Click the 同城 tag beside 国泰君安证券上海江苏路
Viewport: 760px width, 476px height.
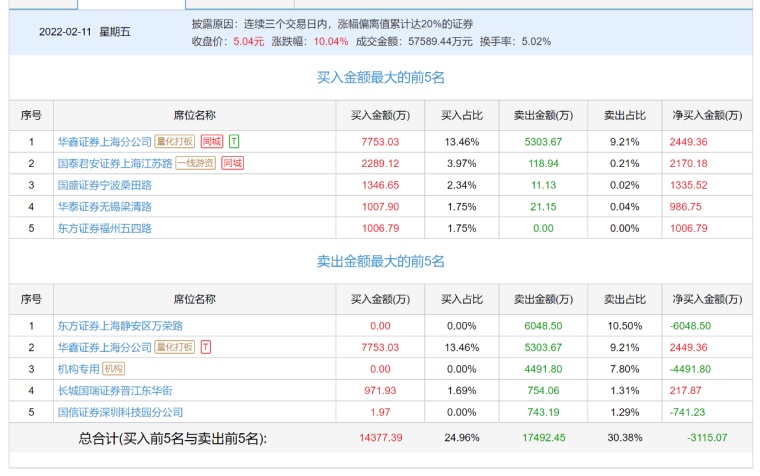coord(233,163)
